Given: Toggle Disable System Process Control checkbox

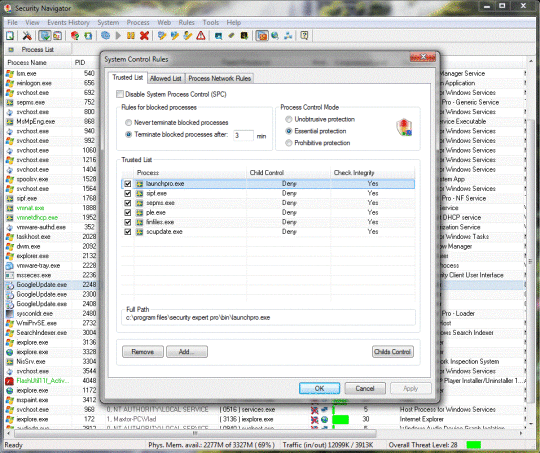Looking at the screenshot, I should coord(120,94).
